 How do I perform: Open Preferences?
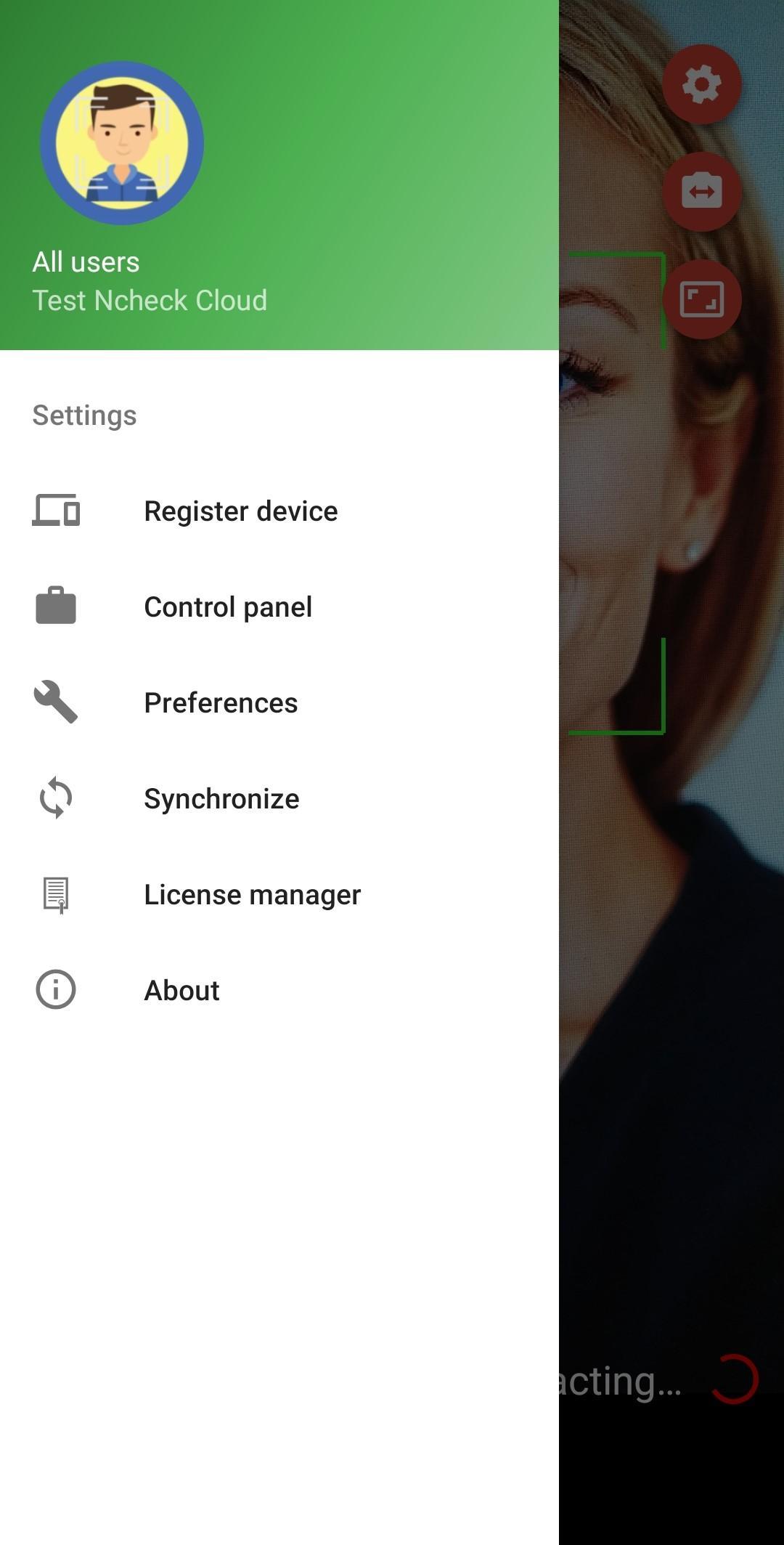coord(279,702)
